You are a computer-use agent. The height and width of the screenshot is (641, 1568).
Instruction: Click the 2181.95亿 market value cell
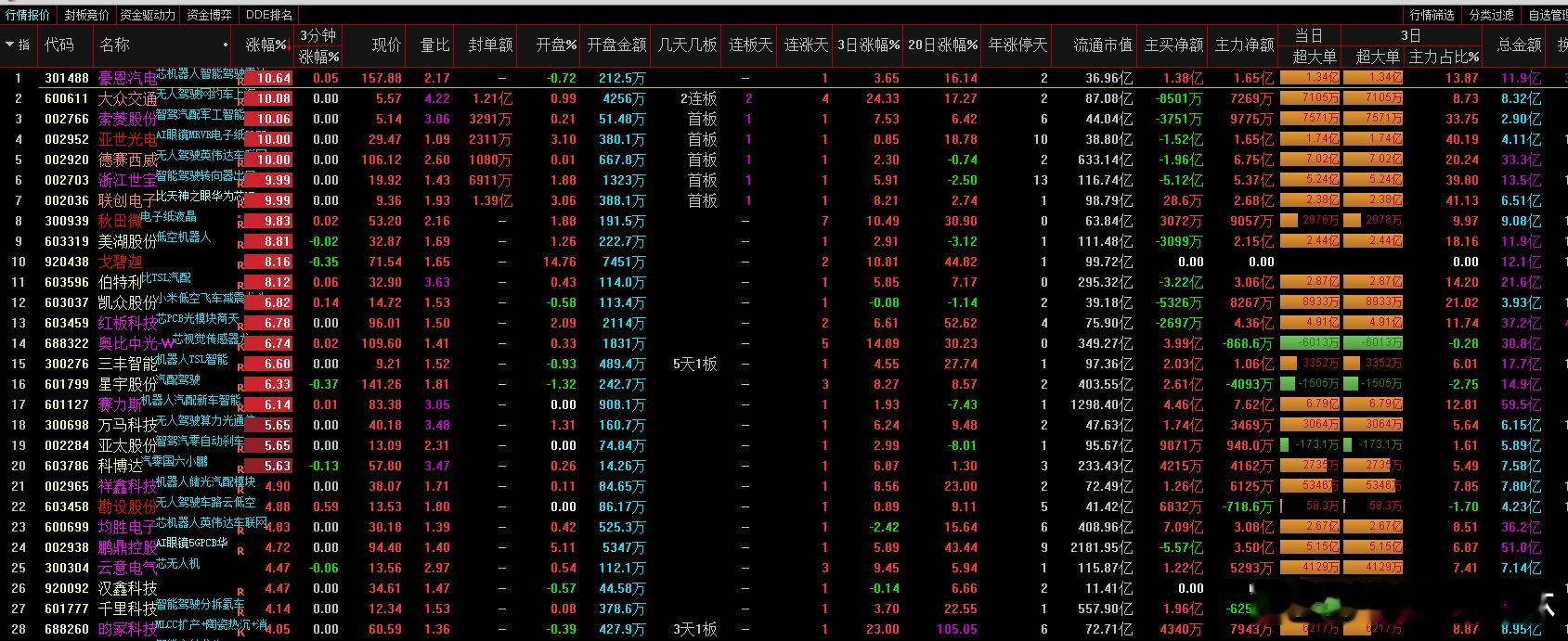tap(1101, 547)
